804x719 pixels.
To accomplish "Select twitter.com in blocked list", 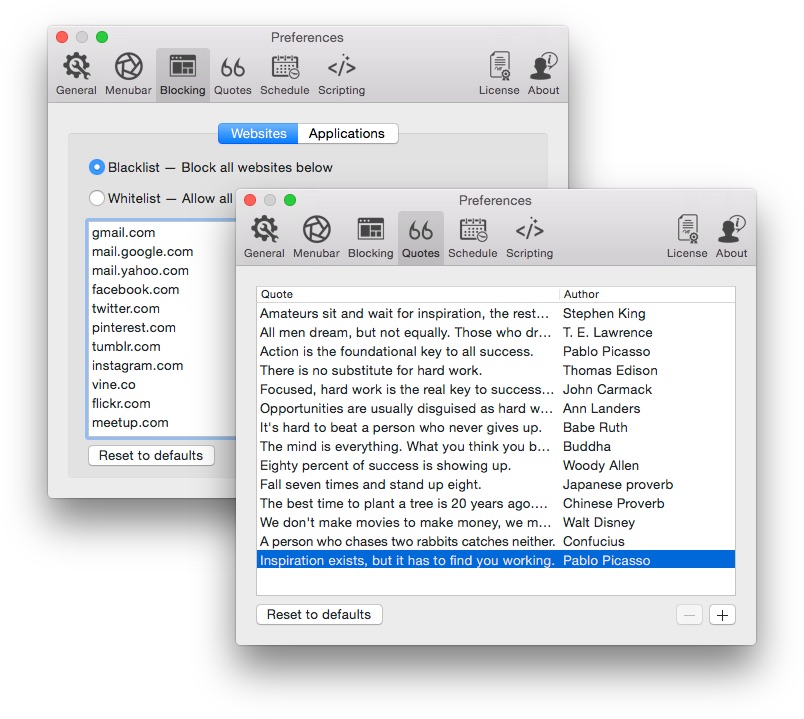I will click(x=126, y=308).
